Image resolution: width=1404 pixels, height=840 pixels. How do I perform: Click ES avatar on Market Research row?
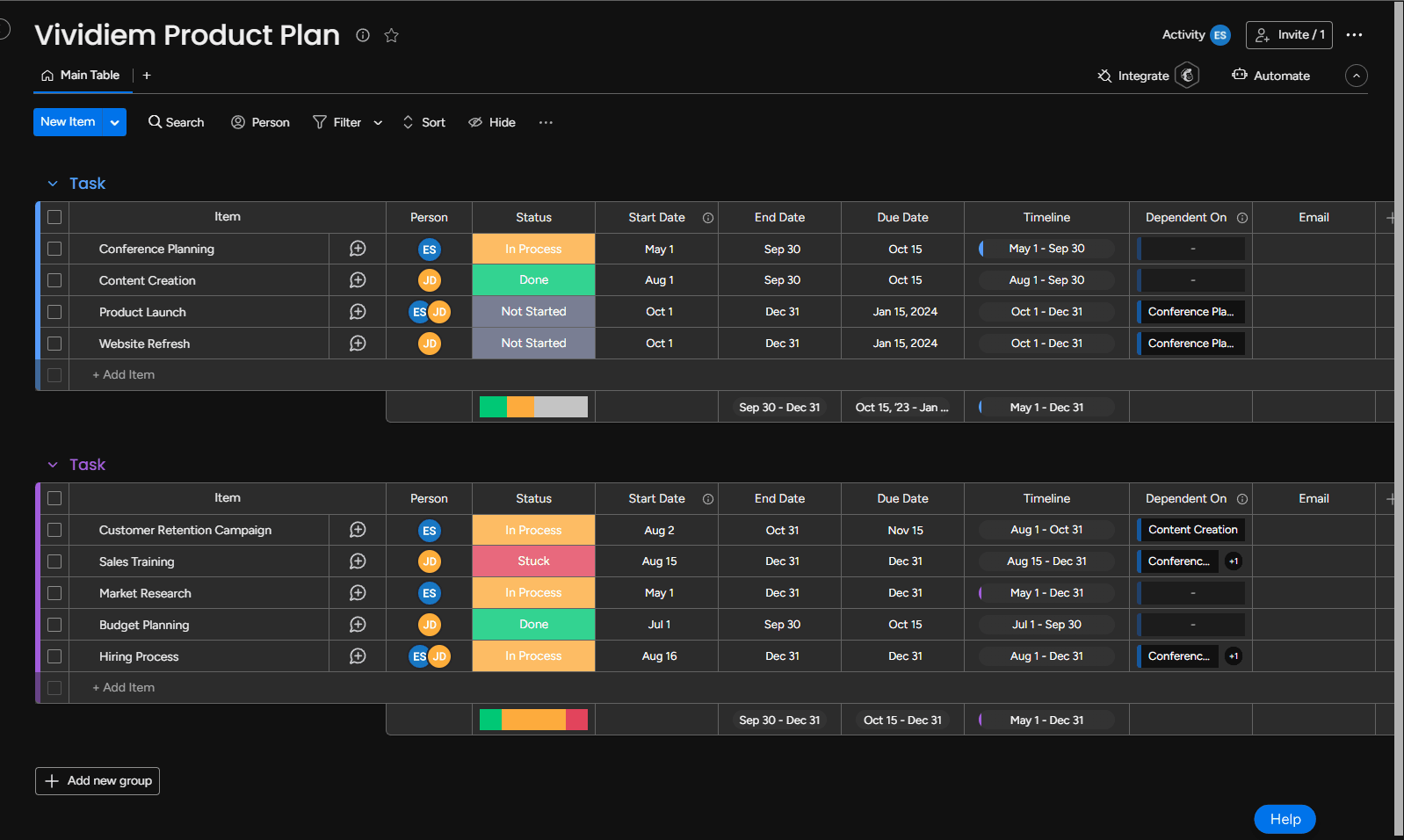coord(430,593)
